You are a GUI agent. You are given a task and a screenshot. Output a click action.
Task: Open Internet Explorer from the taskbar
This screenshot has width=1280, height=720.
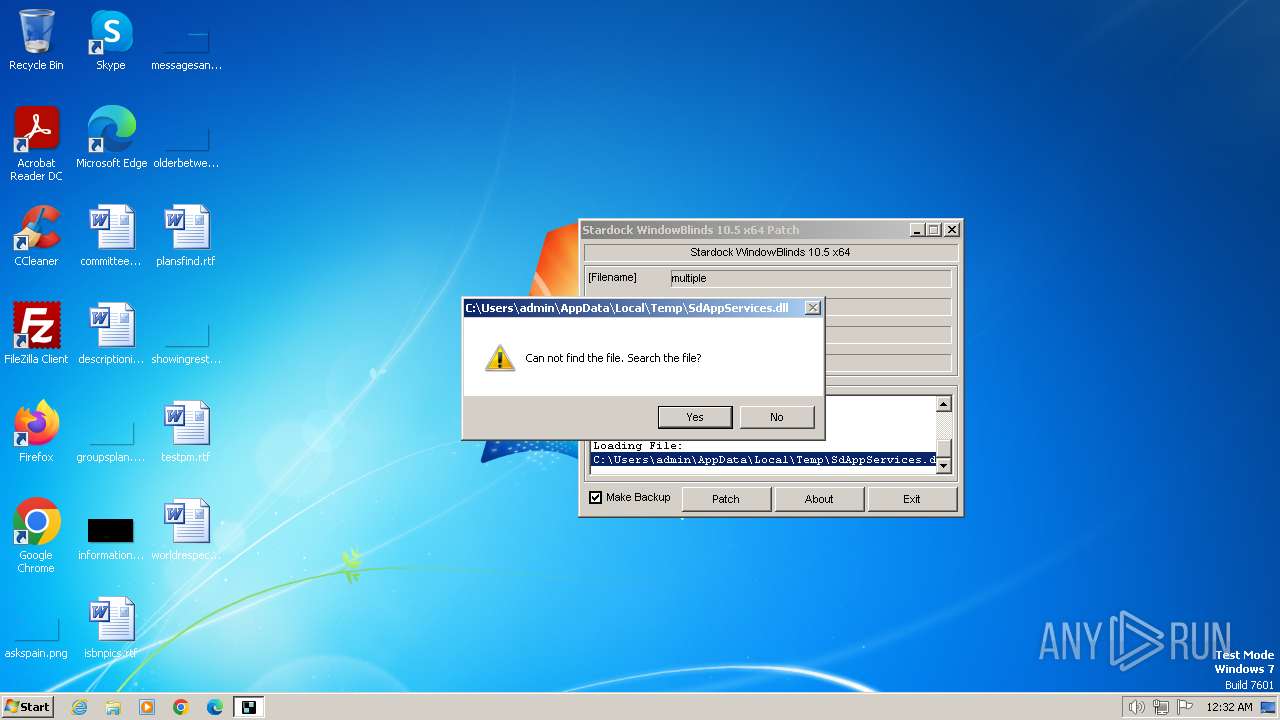point(79,707)
